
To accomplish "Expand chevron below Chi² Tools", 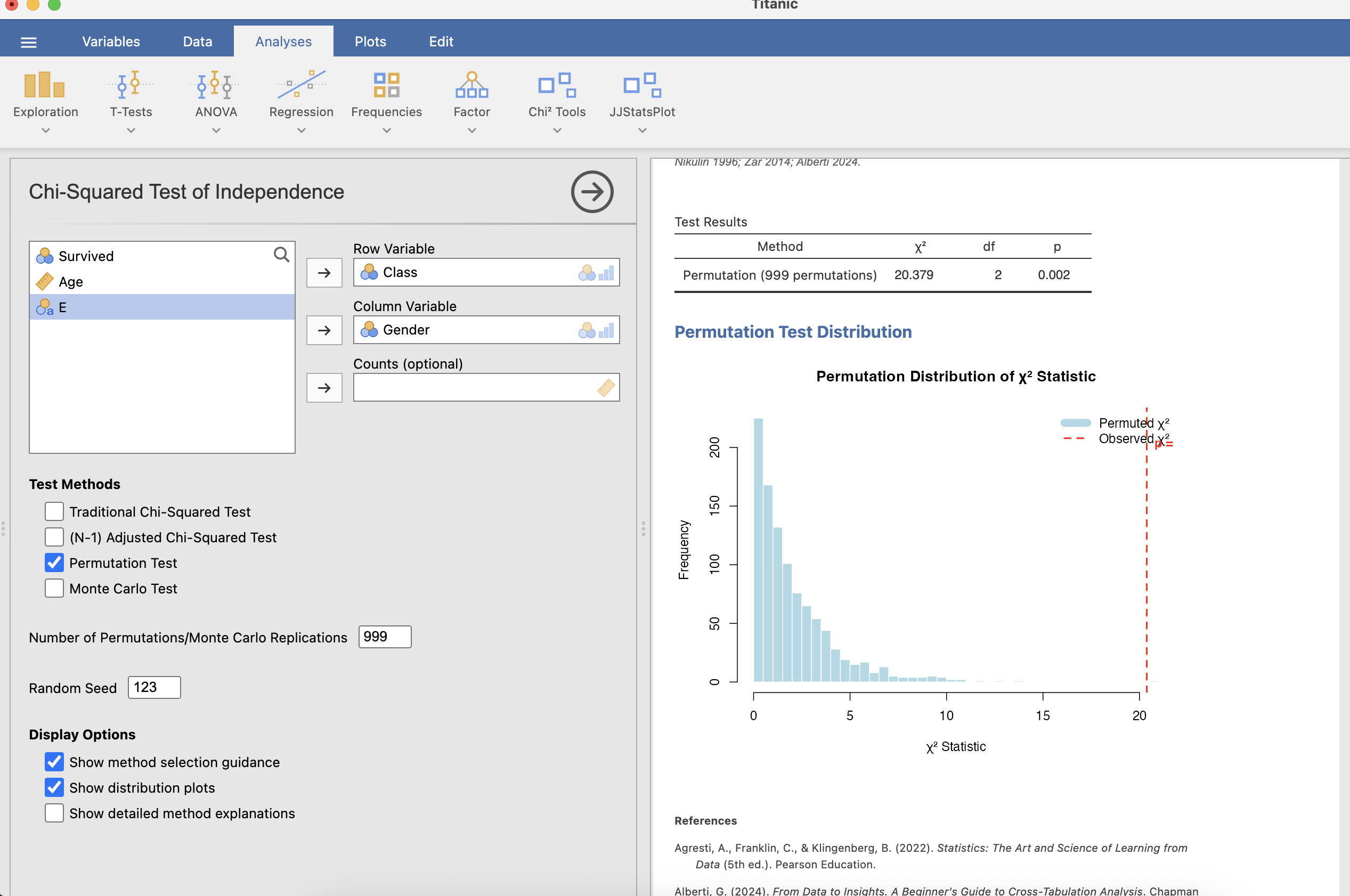I will pyautogui.click(x=556, y=131).
